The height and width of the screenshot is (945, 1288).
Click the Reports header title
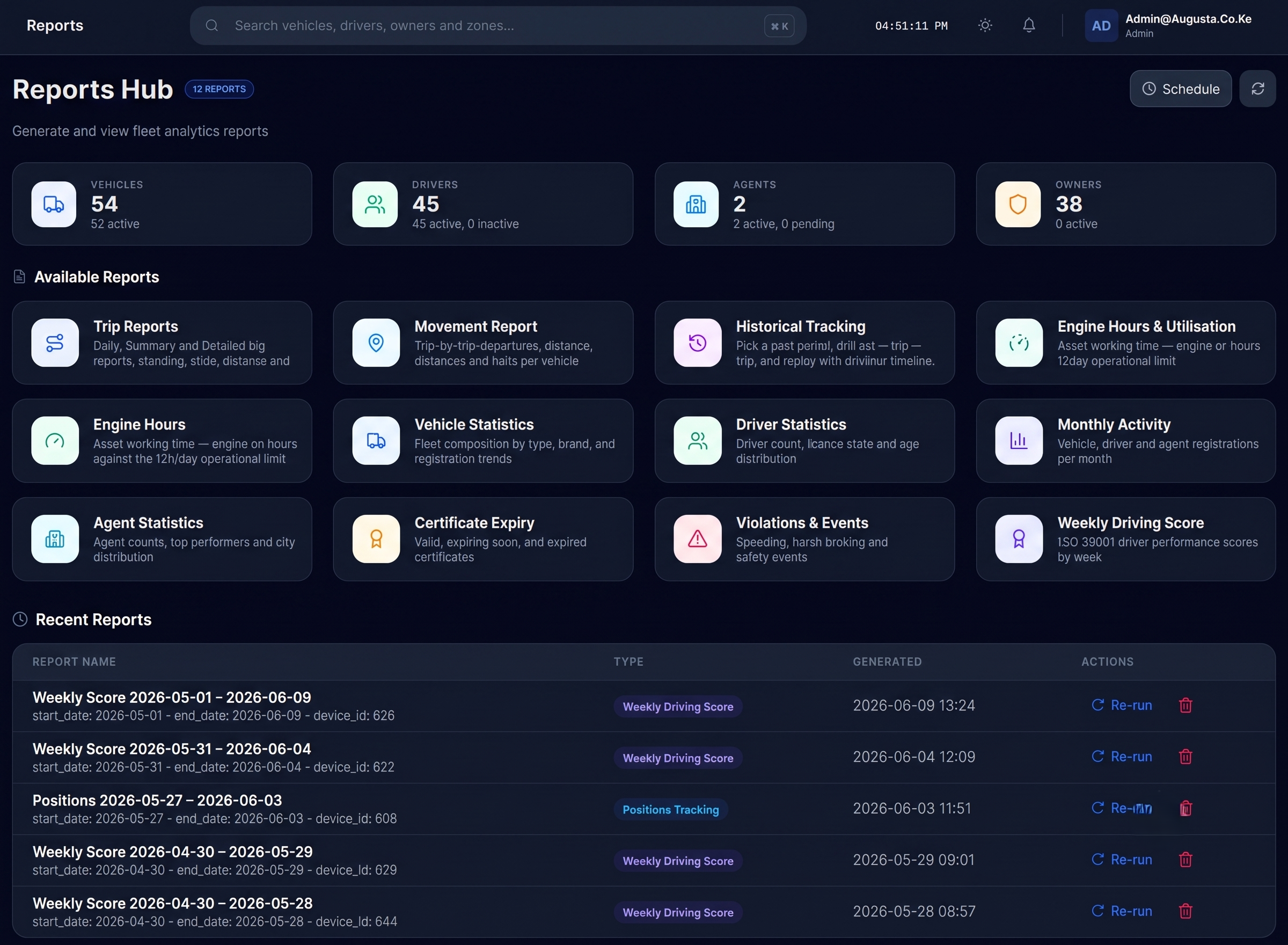click(x=55, y=26)
